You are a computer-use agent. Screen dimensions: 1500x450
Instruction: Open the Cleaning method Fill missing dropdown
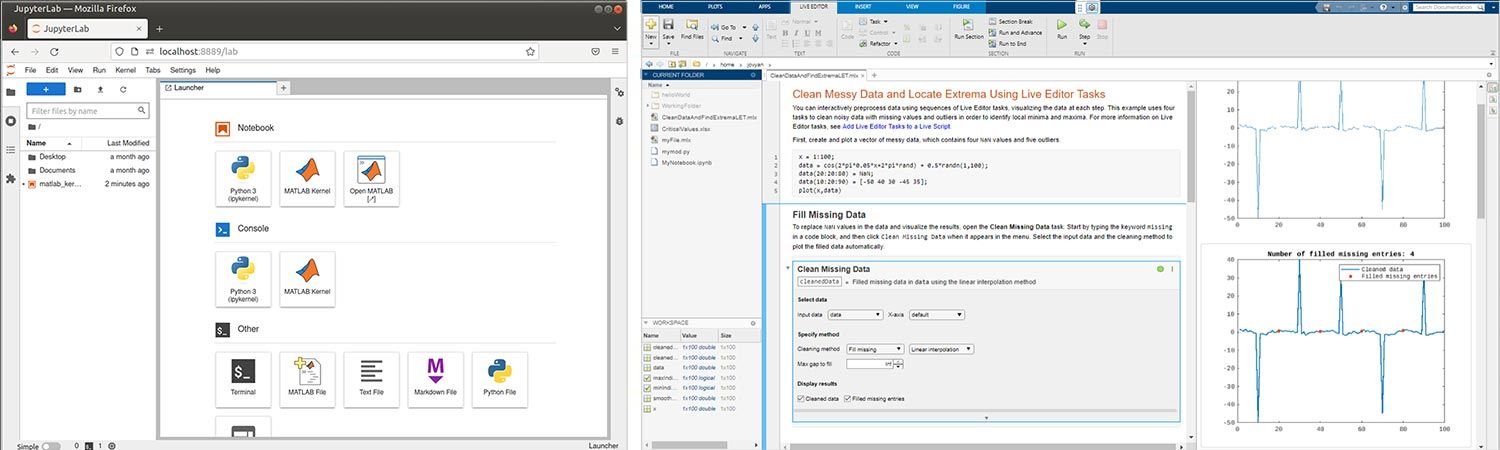(874, 349)
